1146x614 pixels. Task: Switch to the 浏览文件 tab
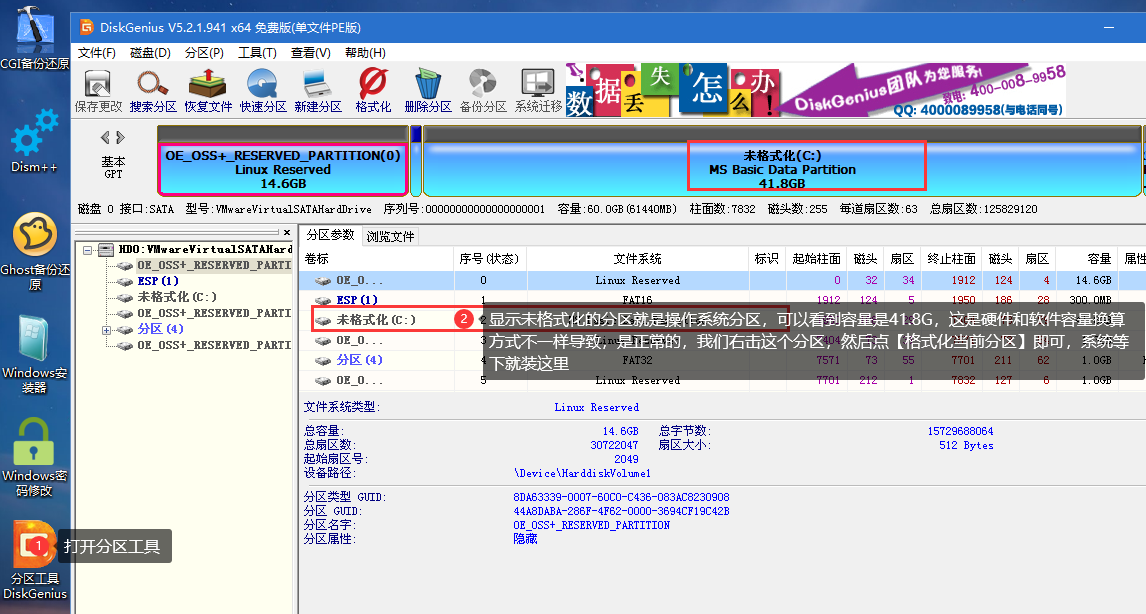click(390, 237)
